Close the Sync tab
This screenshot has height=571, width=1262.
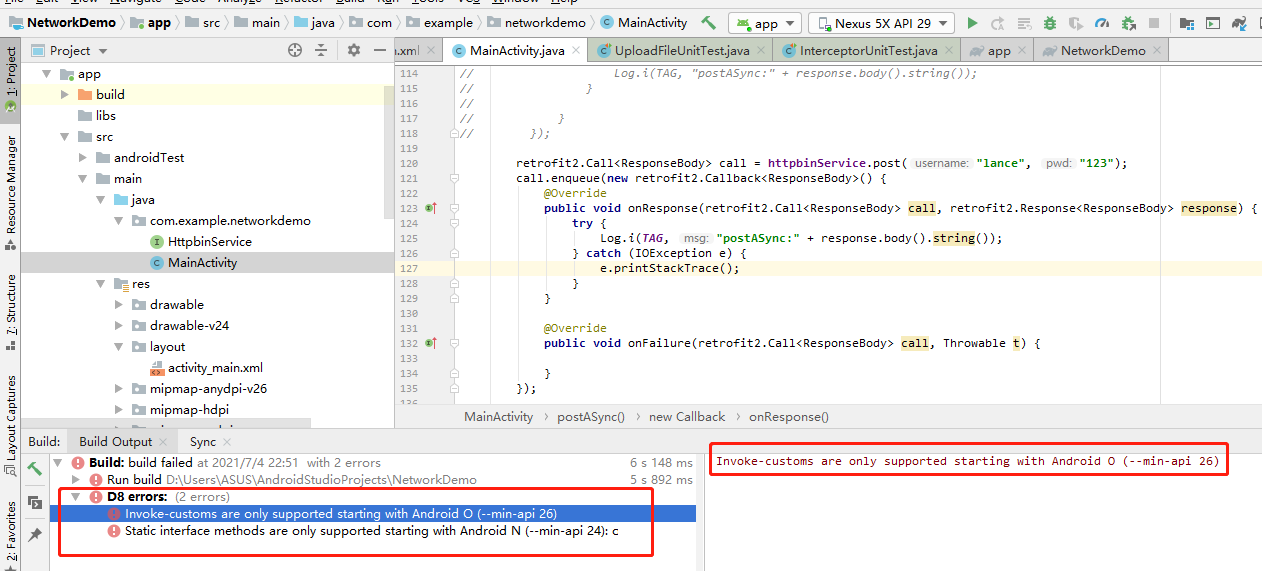(x=228, y=442)
